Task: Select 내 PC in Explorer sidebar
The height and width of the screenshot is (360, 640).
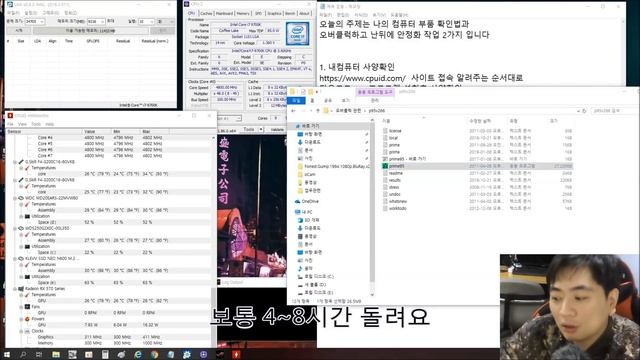Action: tap(304, 212)
